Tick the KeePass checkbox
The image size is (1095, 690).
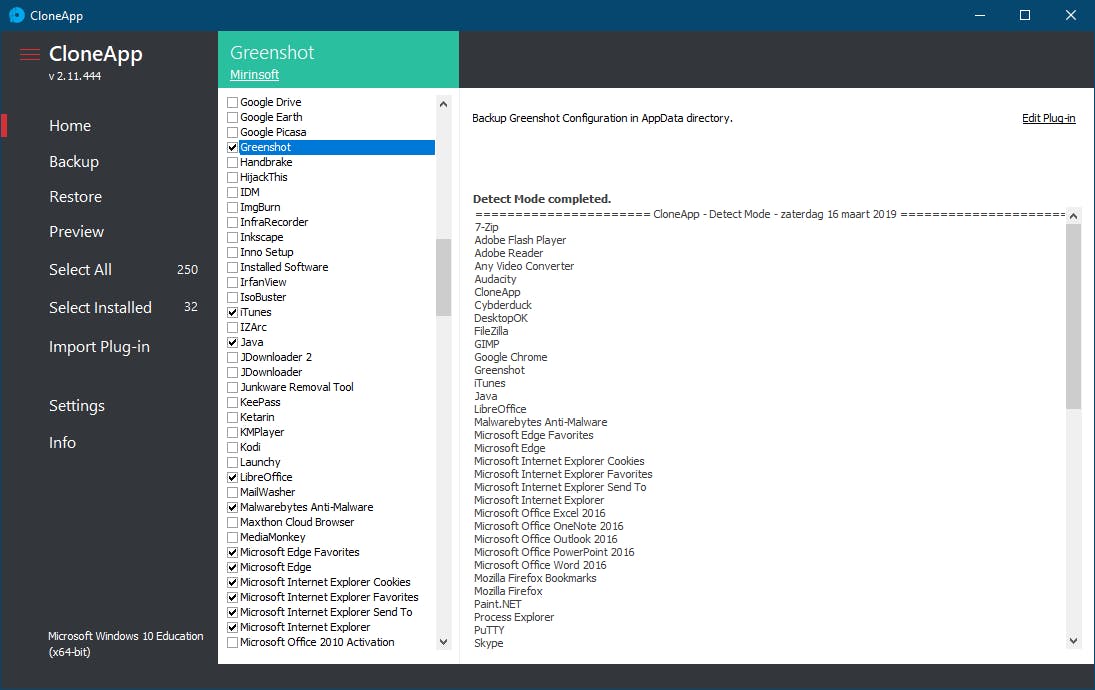(x=233, y=402)
